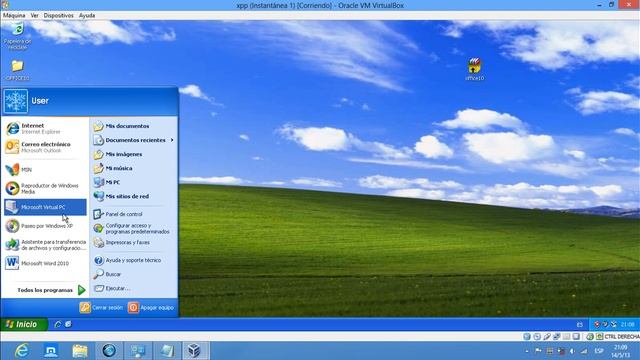The width and height of the screenshot is (640, 360).
Task: Open Mis sitios de red
Action: point(134,196)
